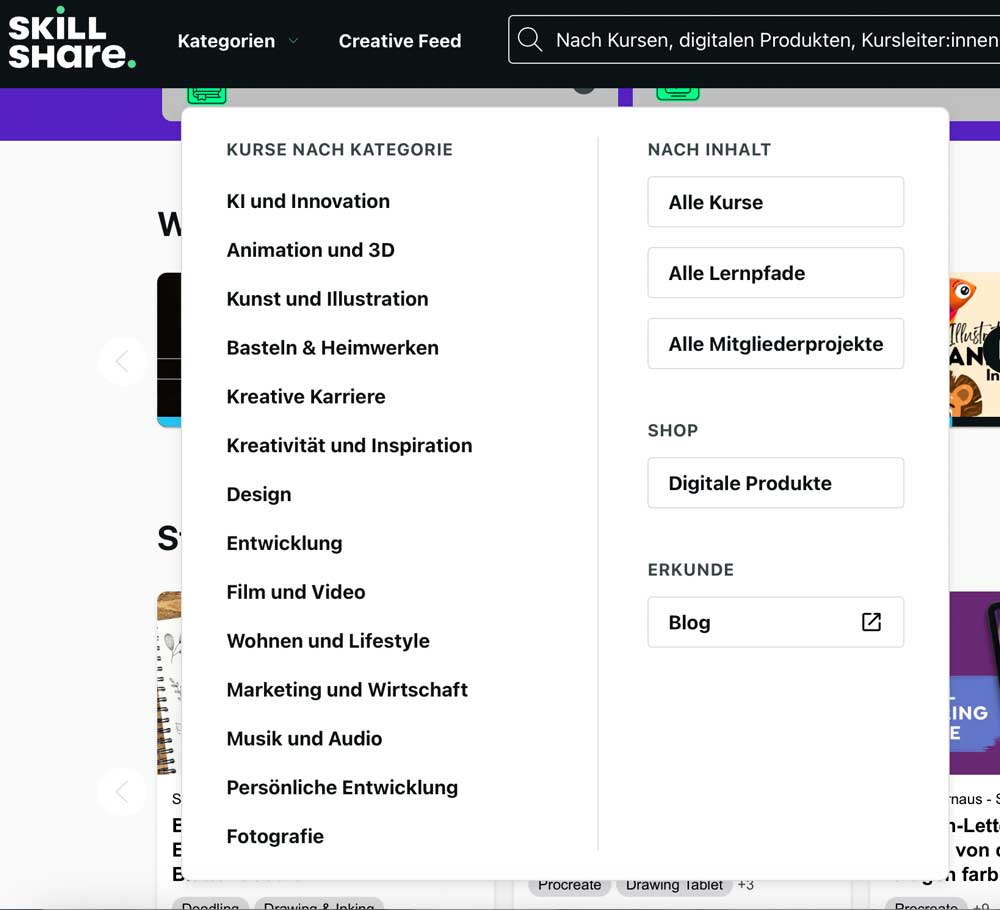Screen dimensions: 1000x910
Task: Open Kreativität und Inspiration category
Action: (x=349, y=445)
